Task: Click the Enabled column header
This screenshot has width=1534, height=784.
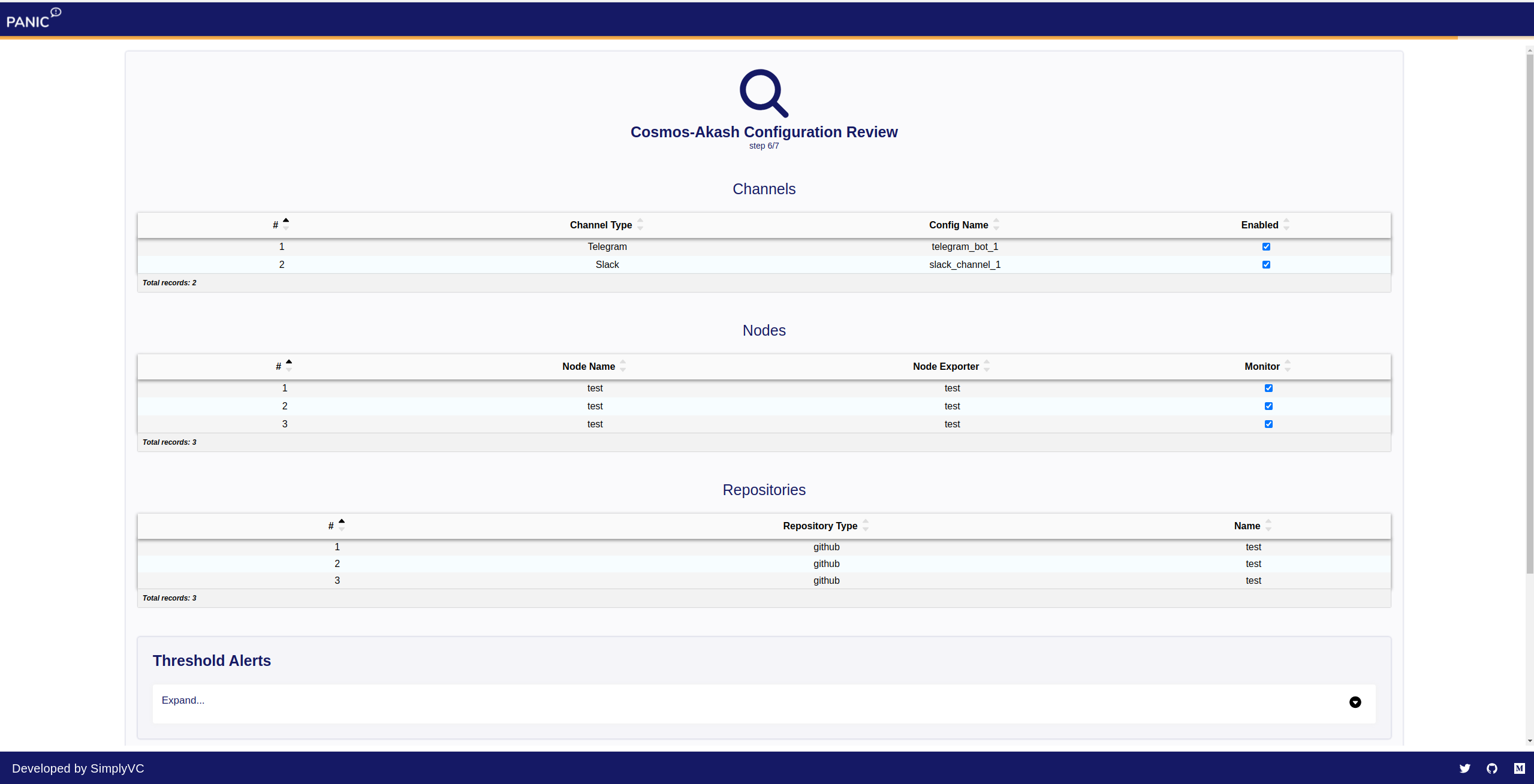Action: [x=1259, y=225]
